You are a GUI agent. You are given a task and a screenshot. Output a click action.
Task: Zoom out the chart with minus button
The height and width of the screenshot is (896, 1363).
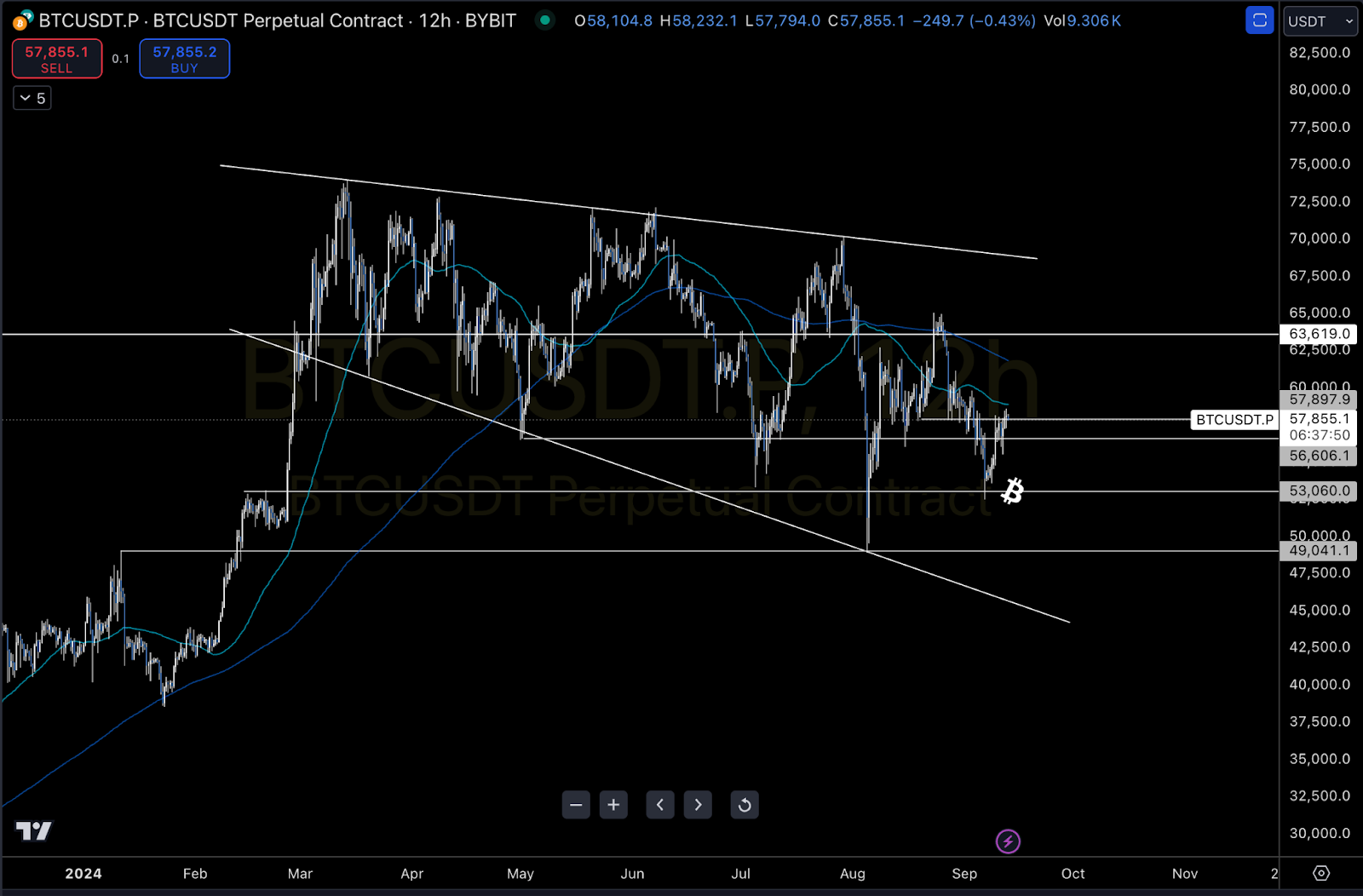(576, 805)
